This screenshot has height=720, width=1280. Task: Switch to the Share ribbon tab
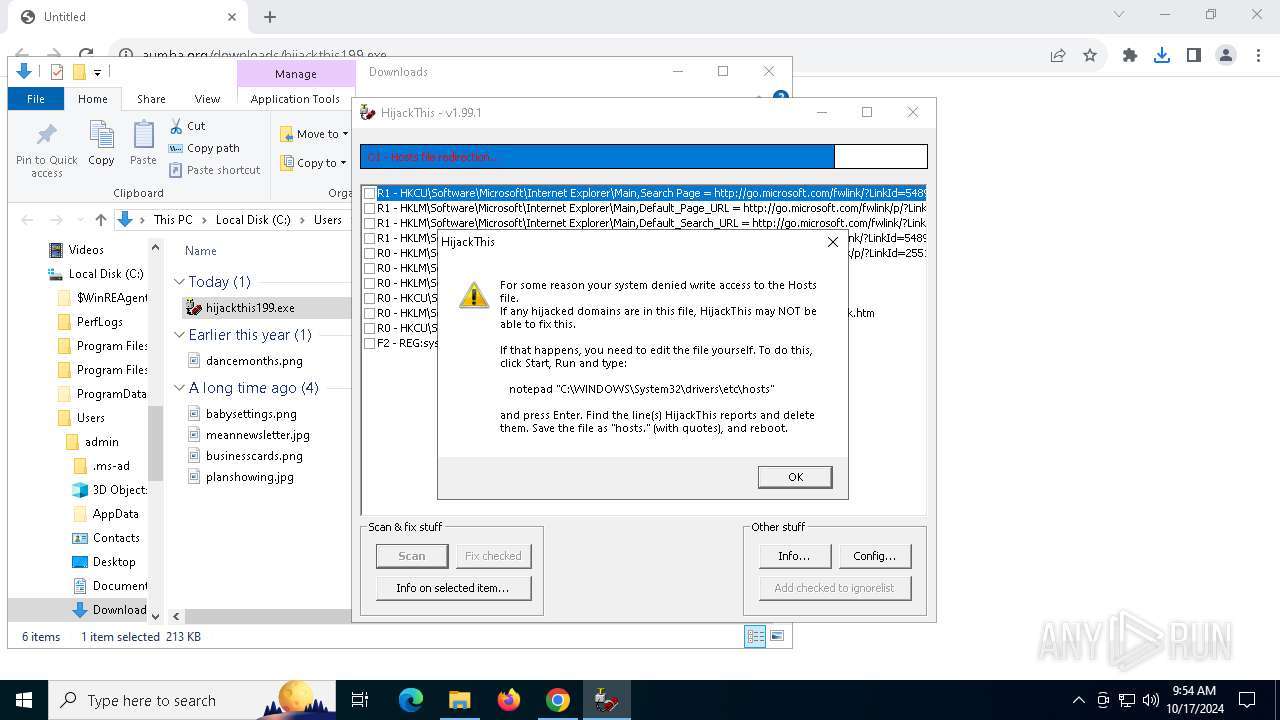151,99
